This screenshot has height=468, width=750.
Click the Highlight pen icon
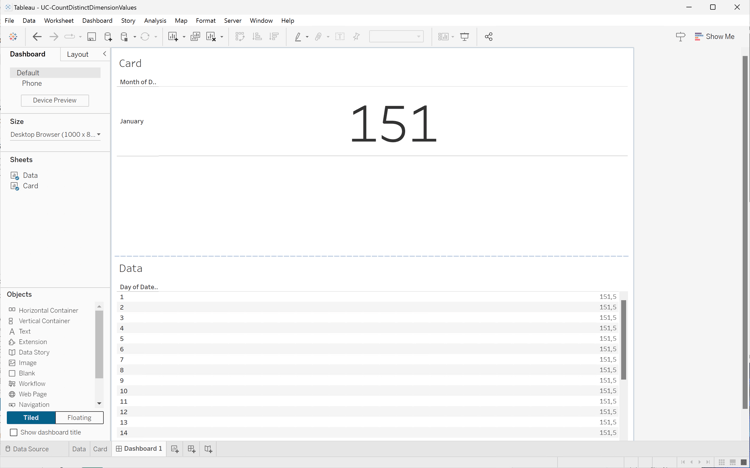point(298,37)
